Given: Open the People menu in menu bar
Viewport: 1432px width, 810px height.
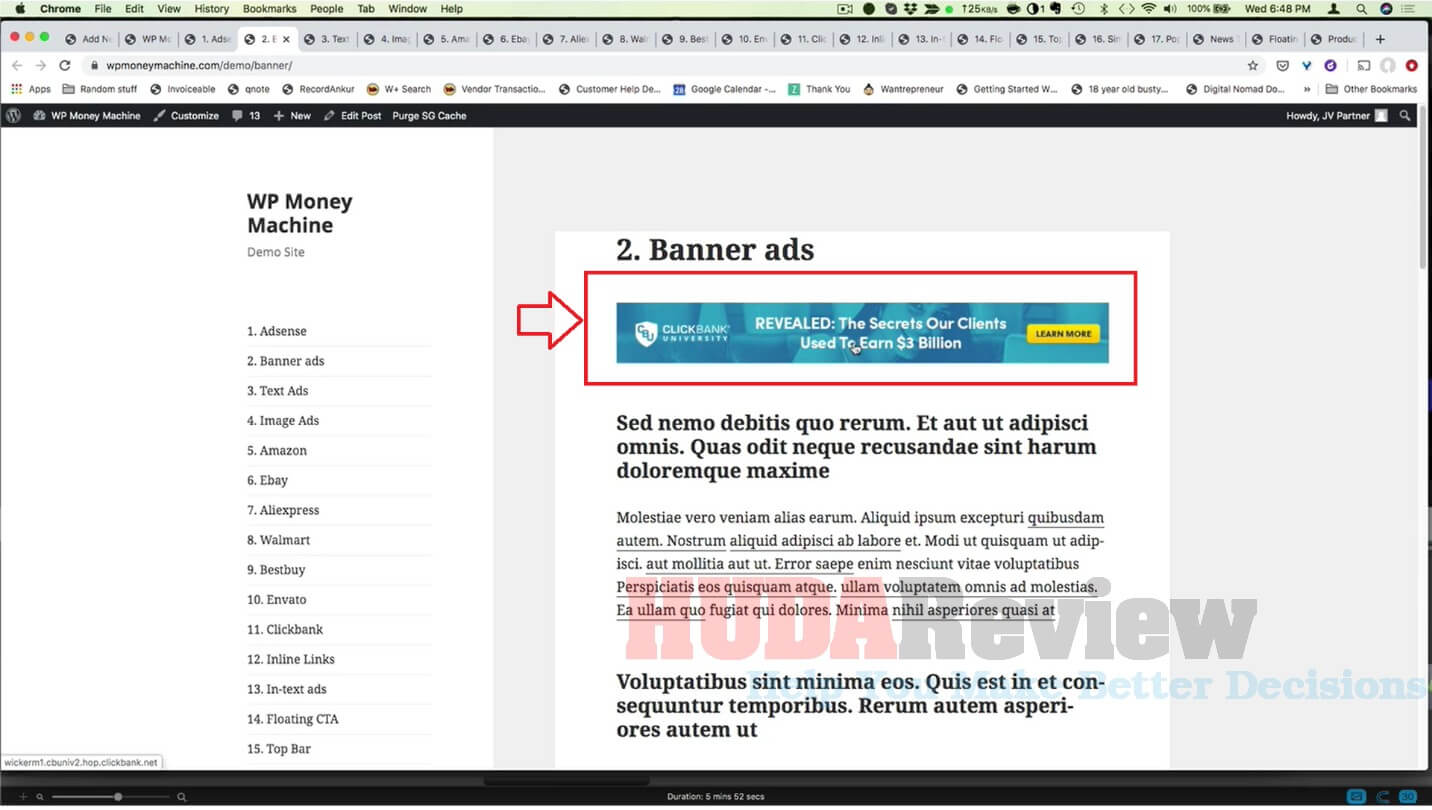Looking at the screenshot, I should coord(327,9).
